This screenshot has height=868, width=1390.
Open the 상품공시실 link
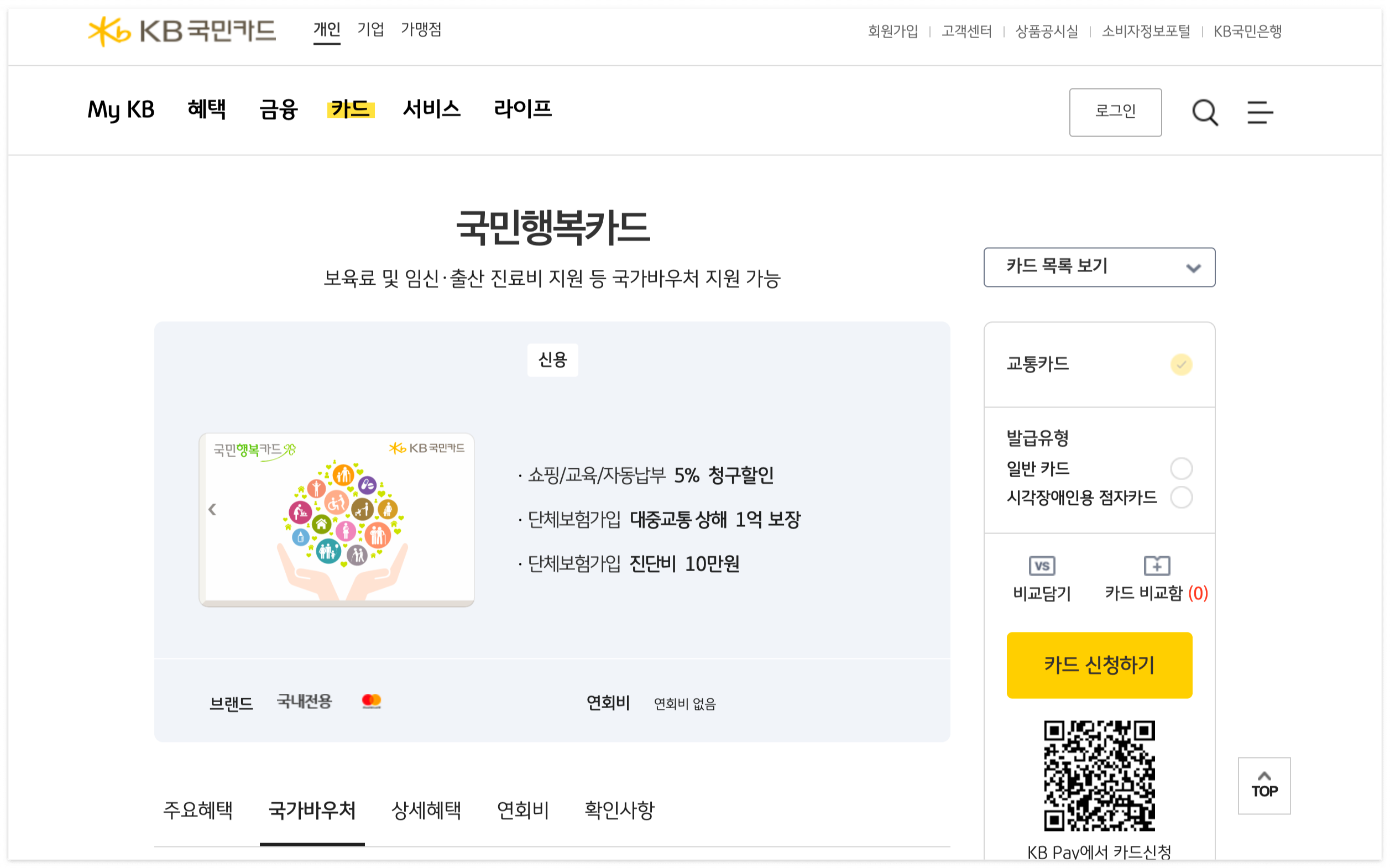1047,31
